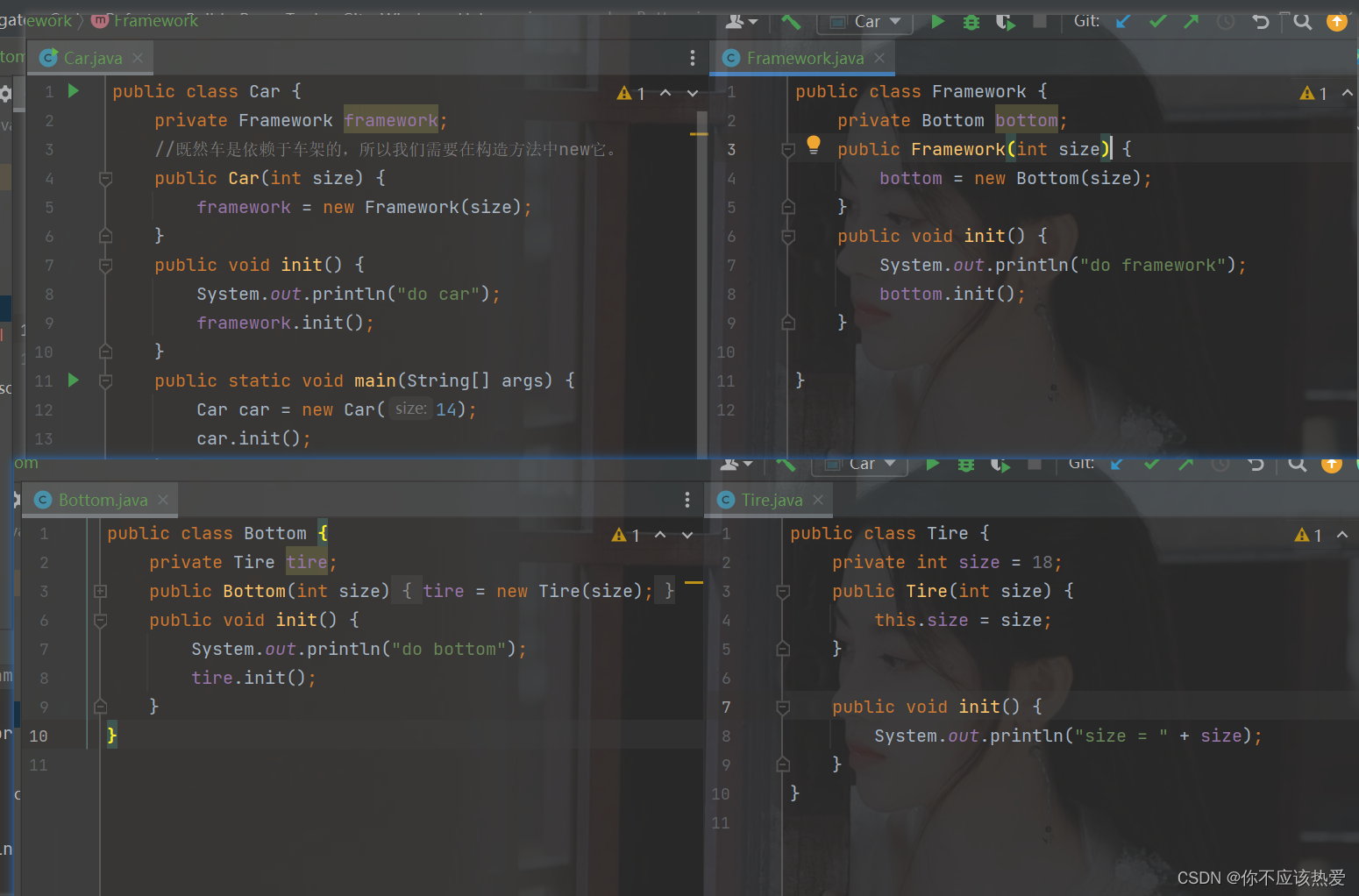Go to next highlighted error in Car.java
1359x896 pixels.
[693, 93]
